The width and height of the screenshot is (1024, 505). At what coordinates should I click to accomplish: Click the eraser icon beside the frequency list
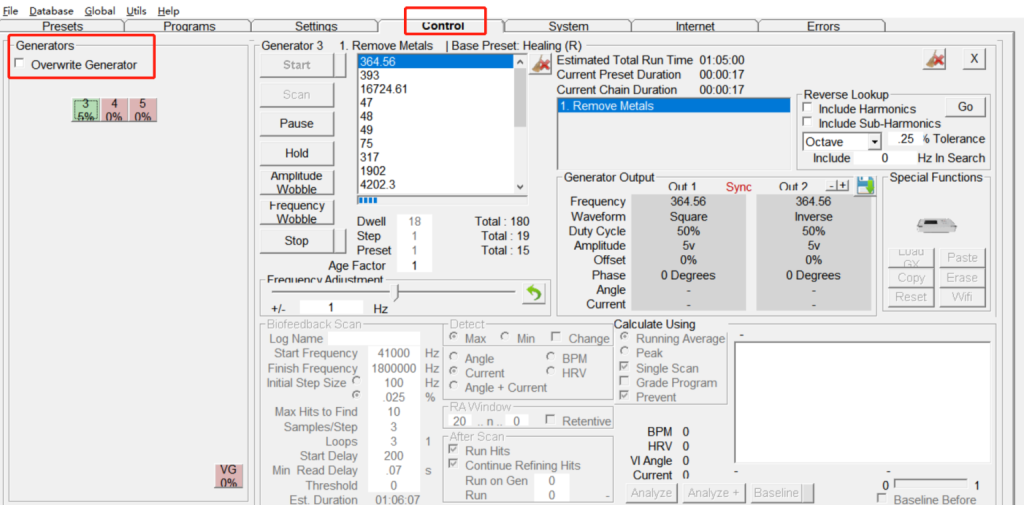(541, 64)
